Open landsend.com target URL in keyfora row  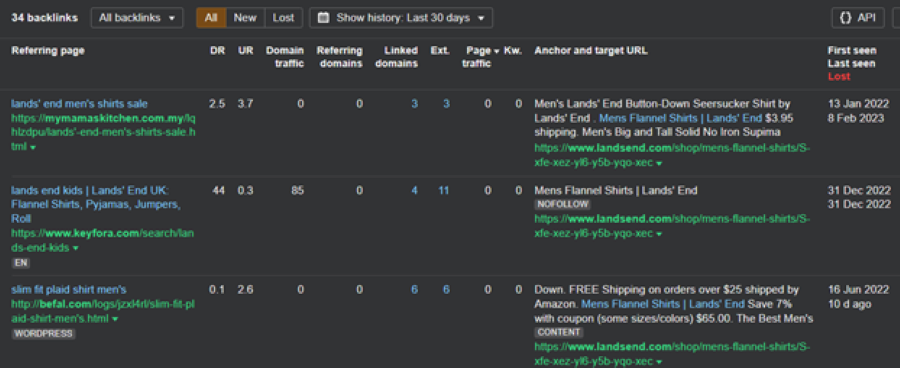[673, 226]
